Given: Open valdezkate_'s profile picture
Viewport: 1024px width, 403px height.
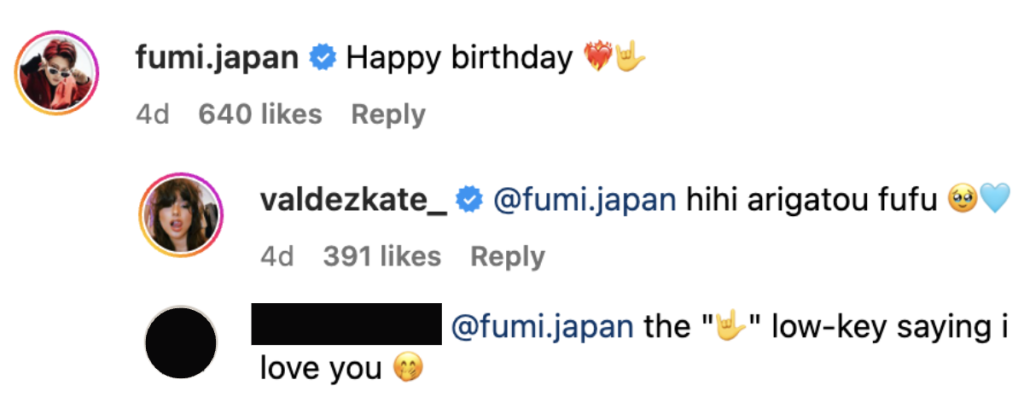Looking at the screenshot, I should pos(182,221).
